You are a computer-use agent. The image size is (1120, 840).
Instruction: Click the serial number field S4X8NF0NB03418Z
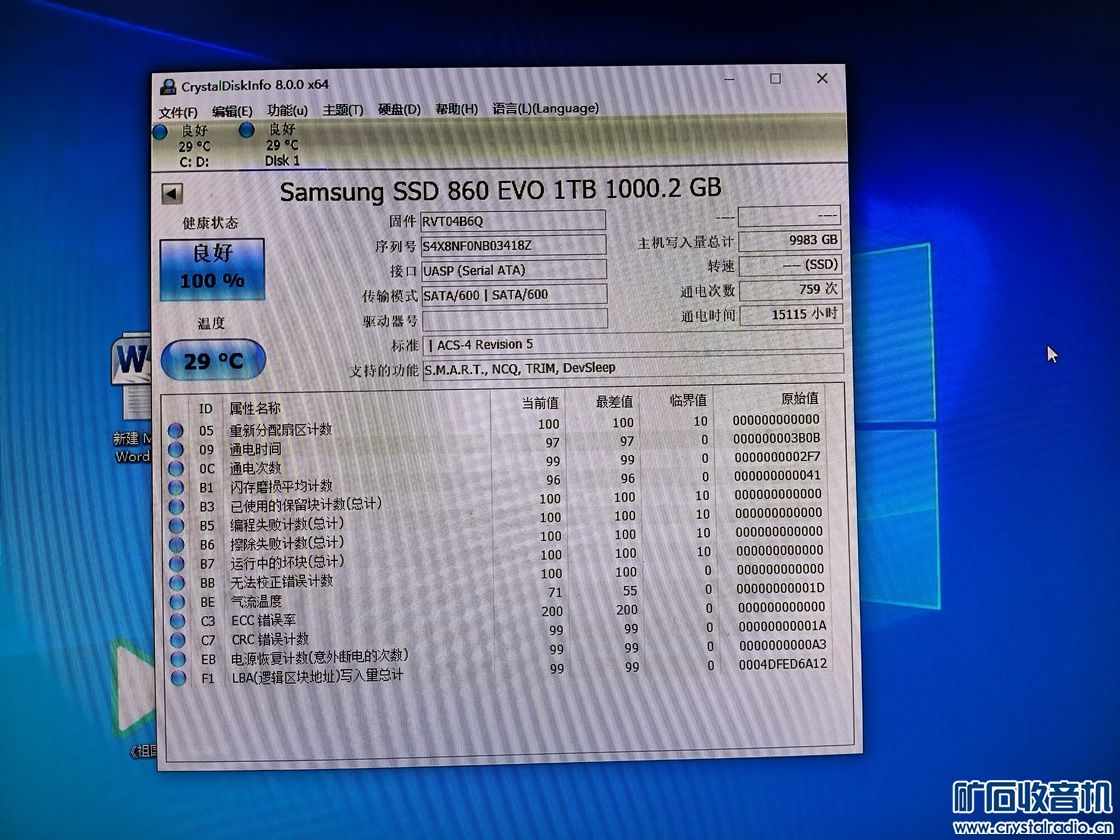(513, 245)
